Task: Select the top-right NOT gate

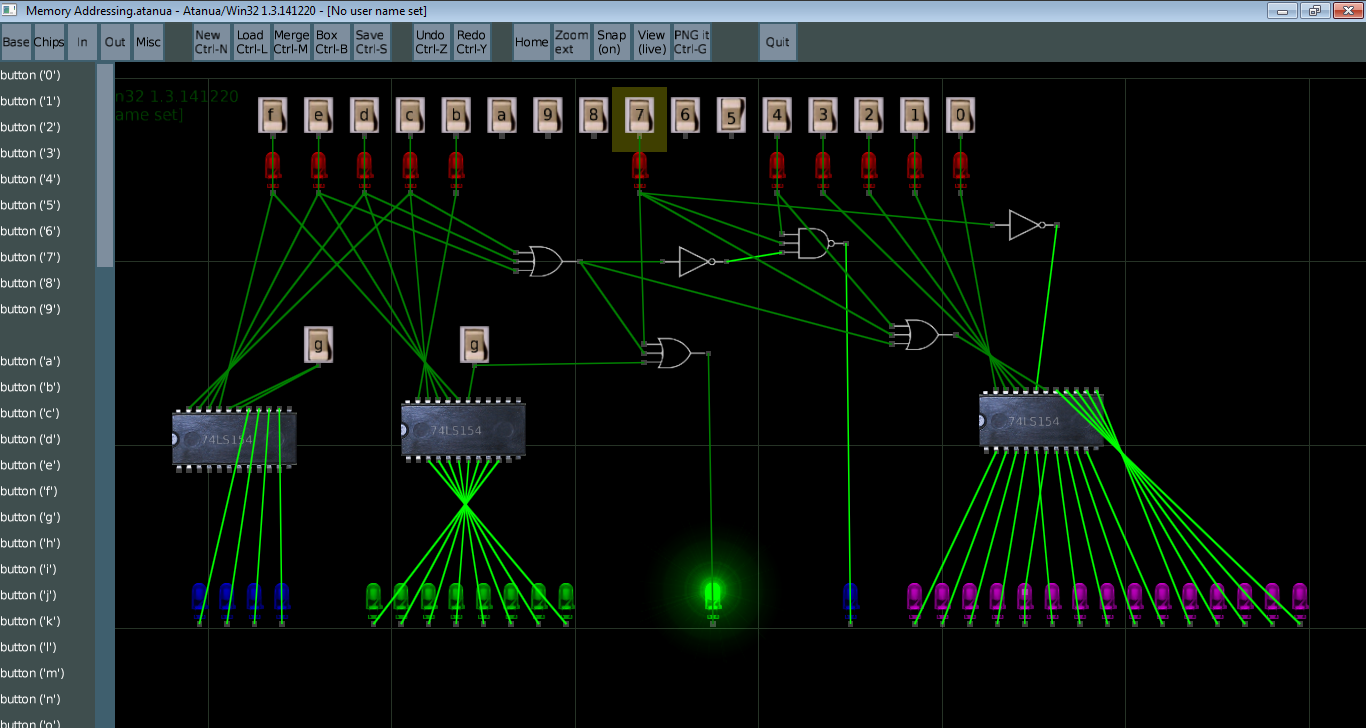Action: 1026,225
